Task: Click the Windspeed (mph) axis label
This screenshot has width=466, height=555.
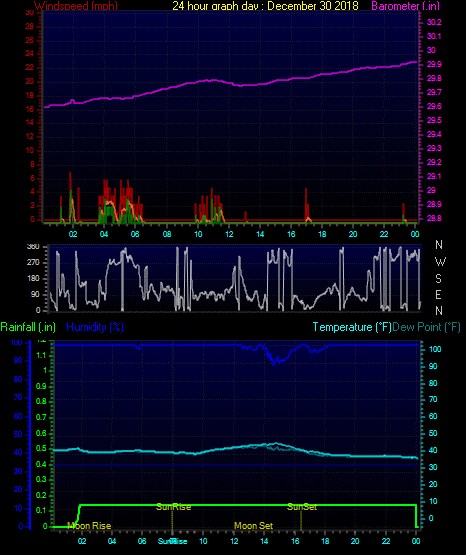Action: pyautogui.click(x=76, y=6)
